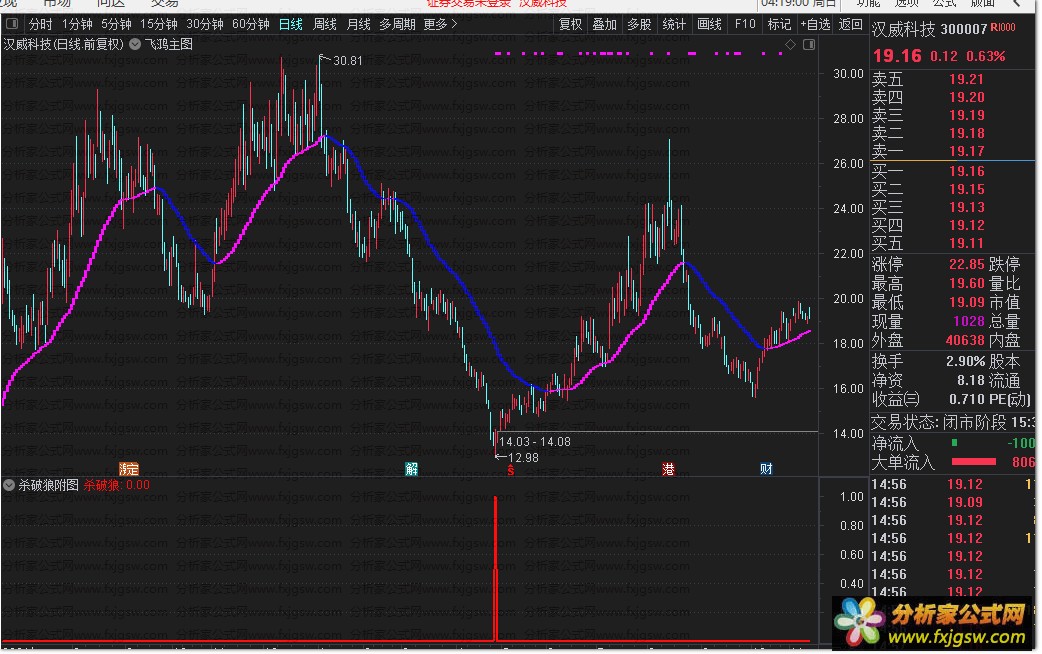
Task: Click the 交易状态 trading status line
Action: coord(953,423)
